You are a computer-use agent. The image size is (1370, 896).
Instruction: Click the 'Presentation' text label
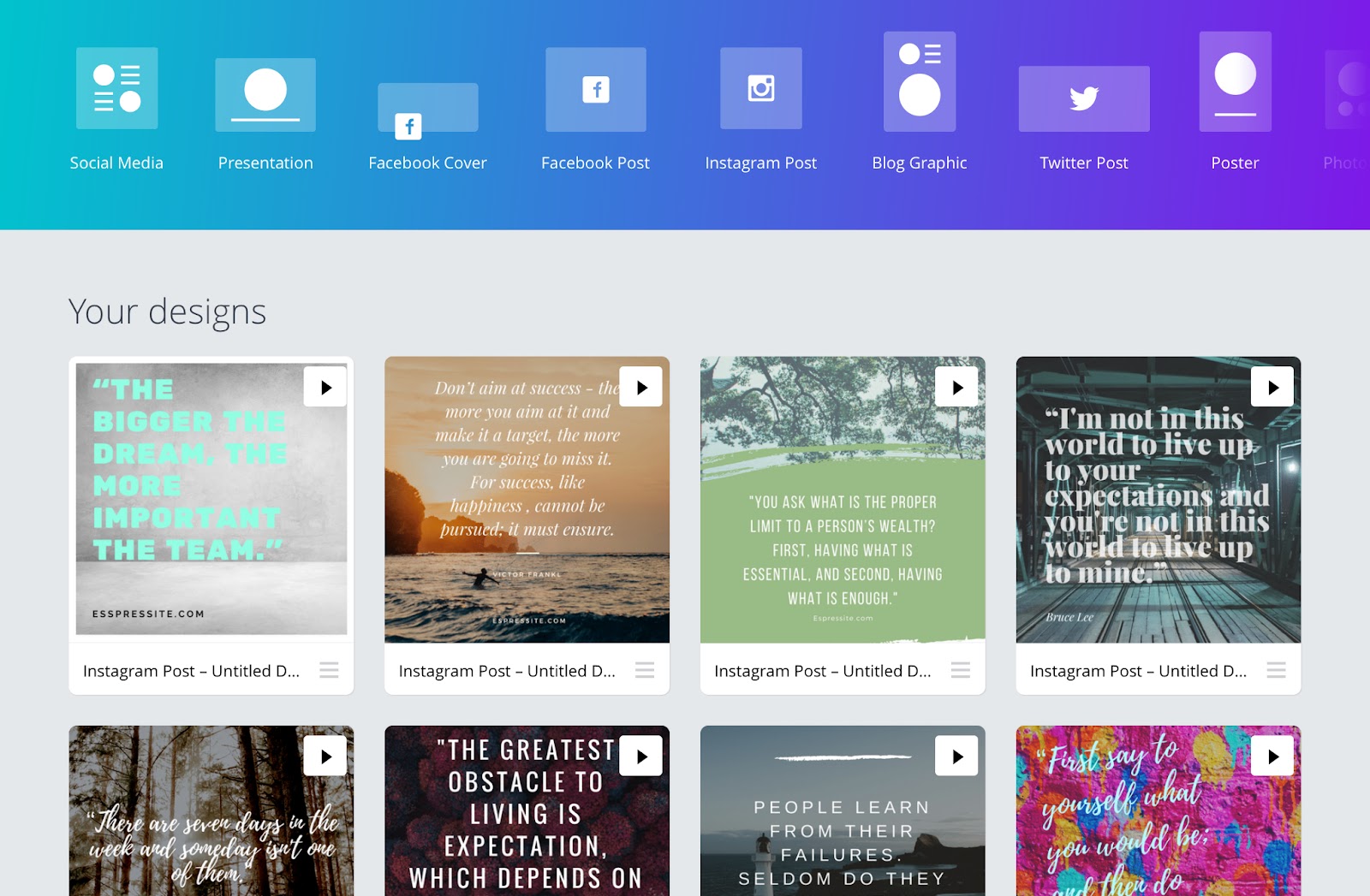click(265, 163)
